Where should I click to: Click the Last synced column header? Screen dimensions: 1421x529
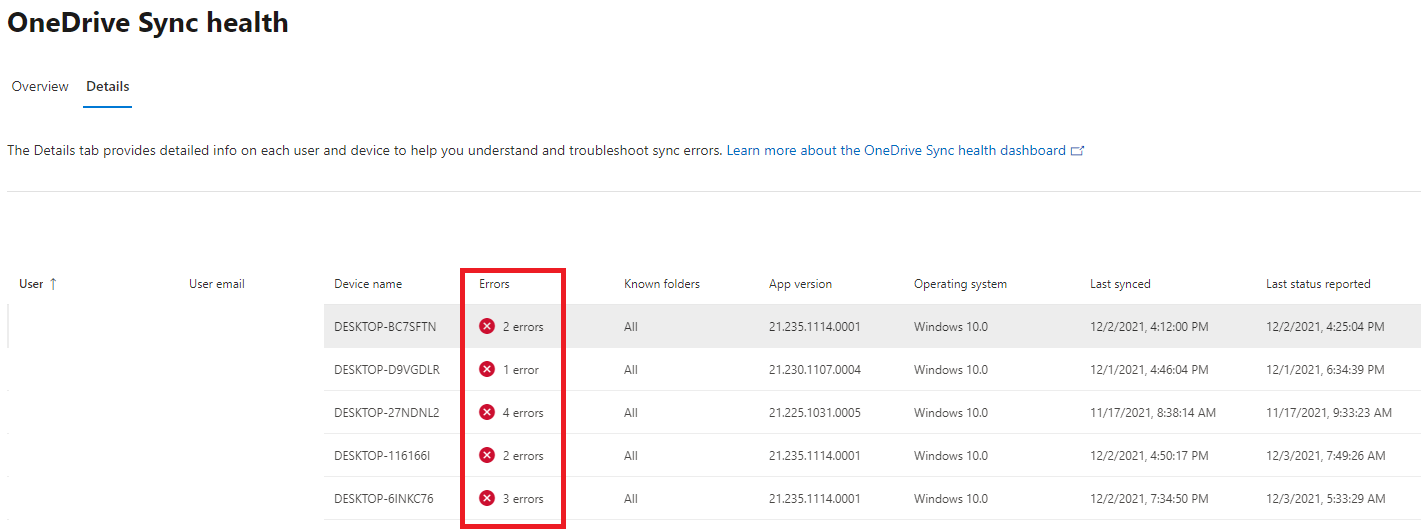[1120, 284]
